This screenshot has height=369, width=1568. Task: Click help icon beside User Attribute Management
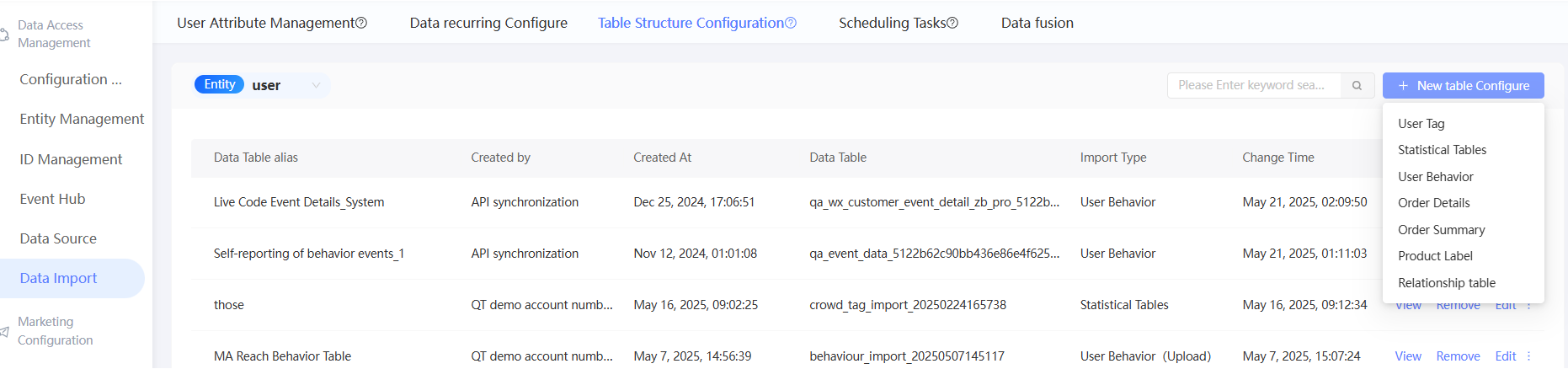[x=362, y=24]
